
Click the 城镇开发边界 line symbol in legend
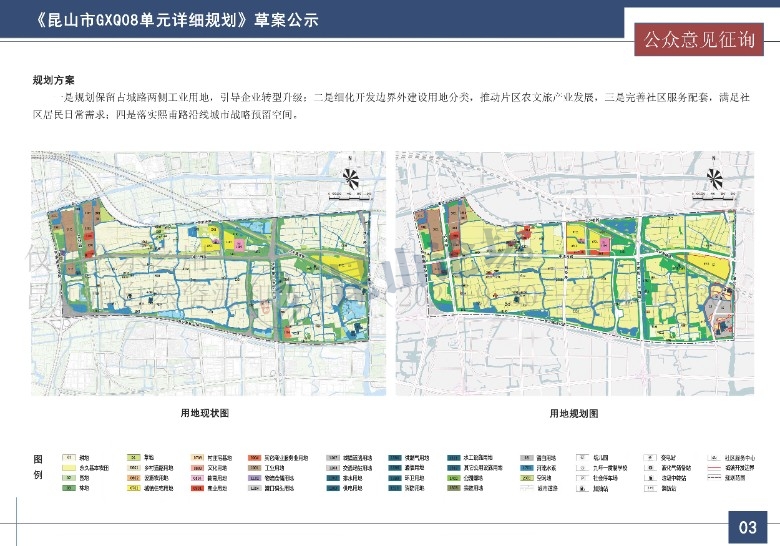click(x=715, y=467)
